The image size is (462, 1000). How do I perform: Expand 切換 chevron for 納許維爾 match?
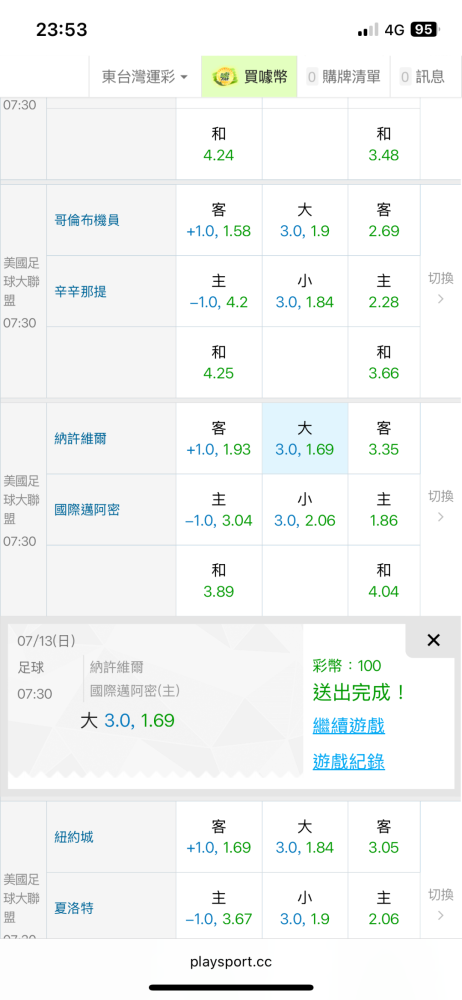(440, 506)
